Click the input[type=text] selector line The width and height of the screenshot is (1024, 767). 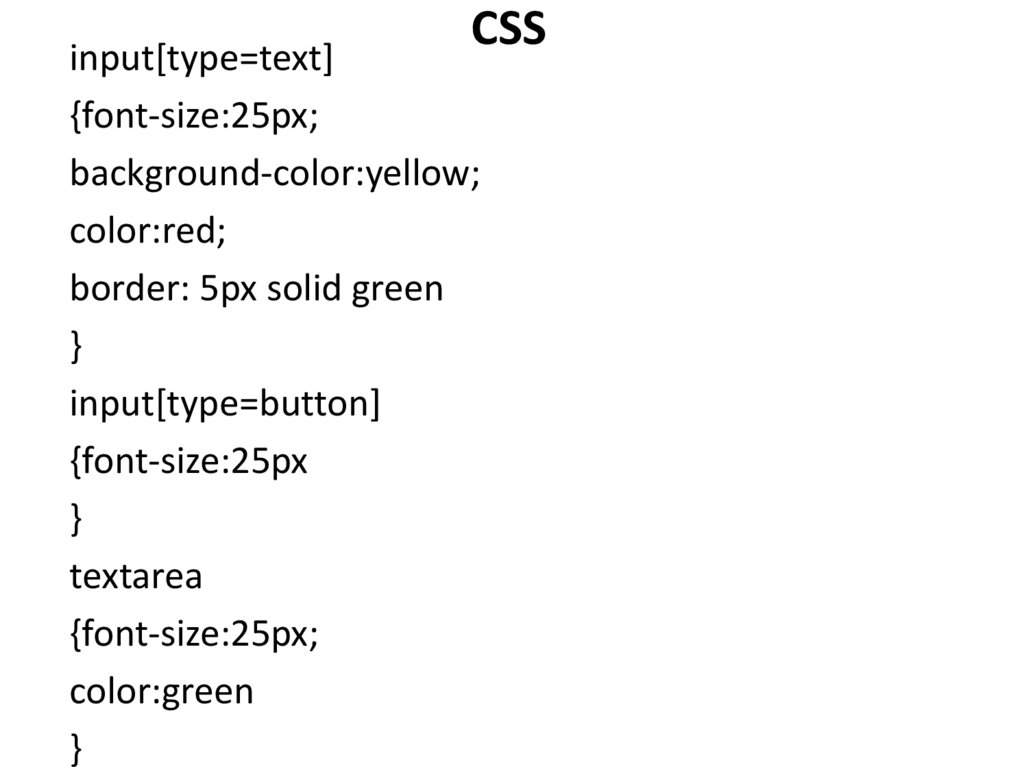point(200,60)
